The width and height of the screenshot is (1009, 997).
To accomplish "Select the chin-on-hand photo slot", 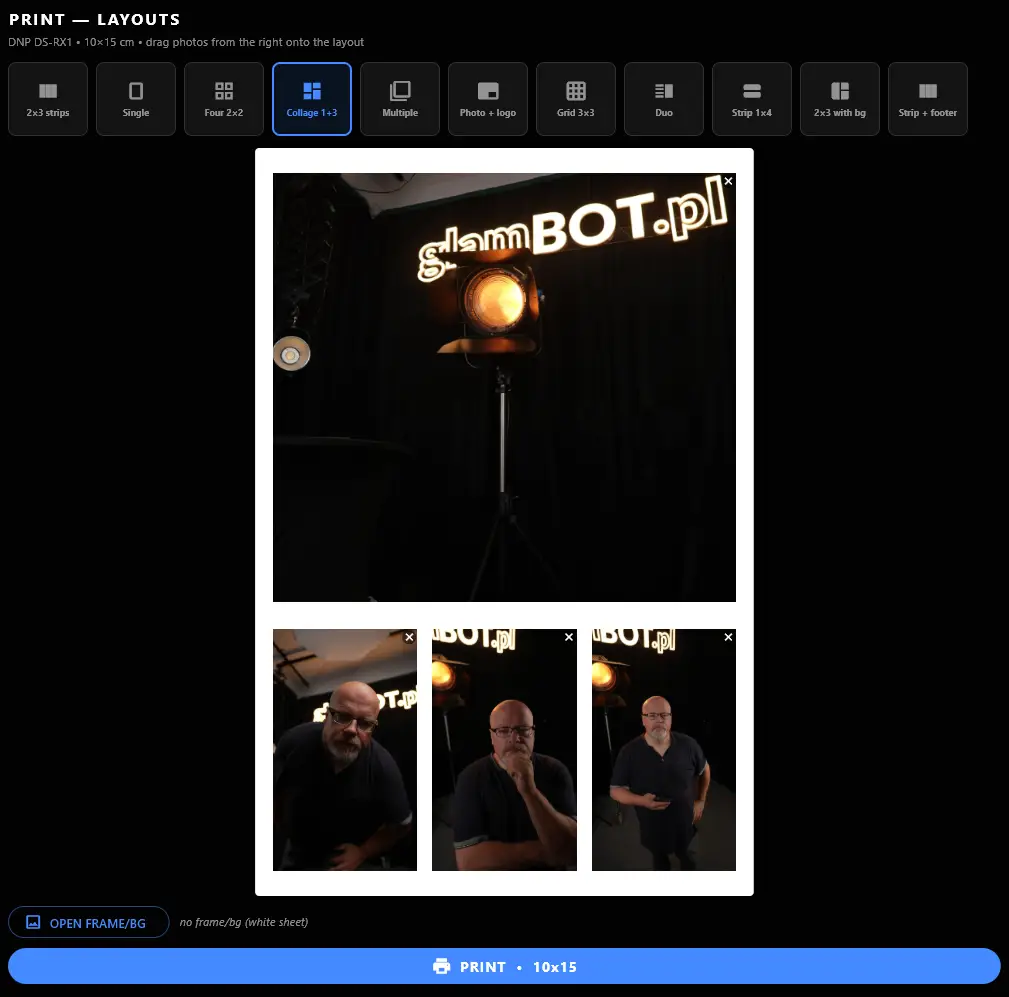I will coord(504,750).
